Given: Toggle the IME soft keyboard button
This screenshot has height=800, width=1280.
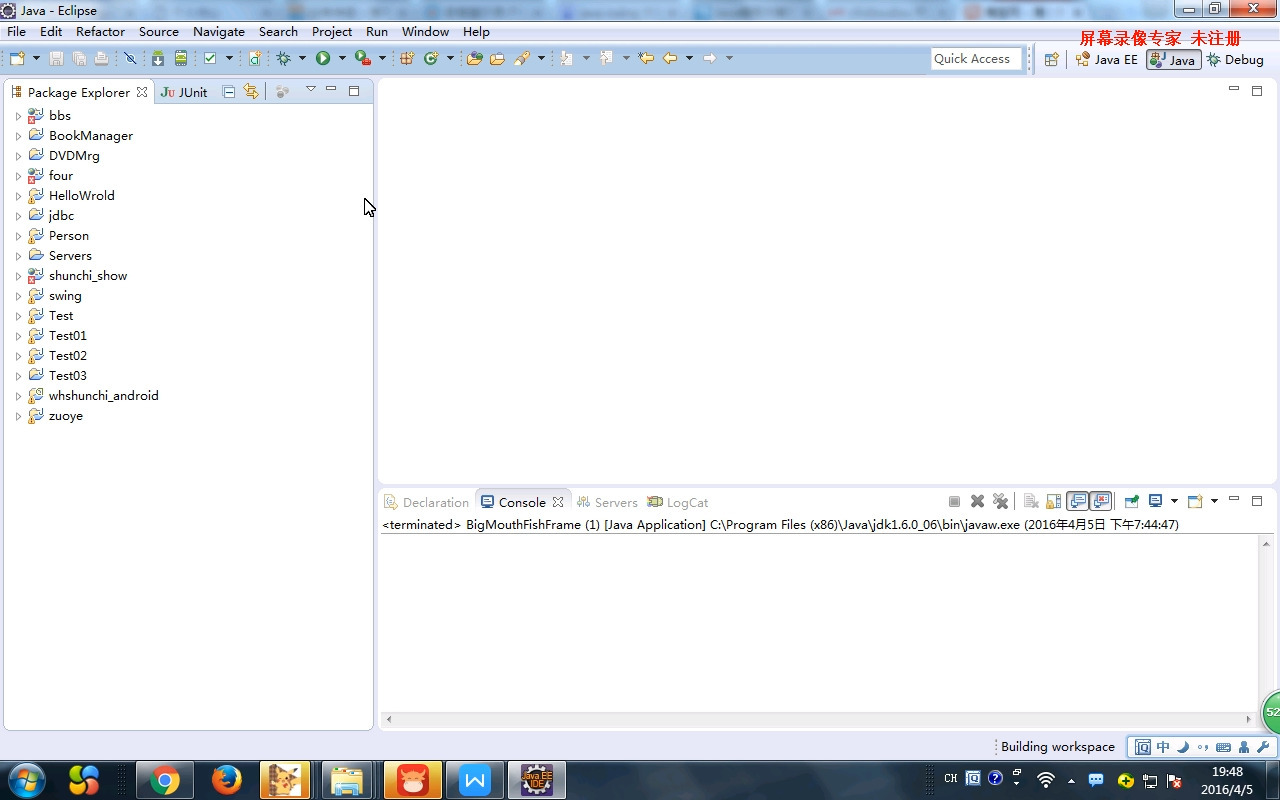Looking at the screenshot, I should [x=1223, y=747].
